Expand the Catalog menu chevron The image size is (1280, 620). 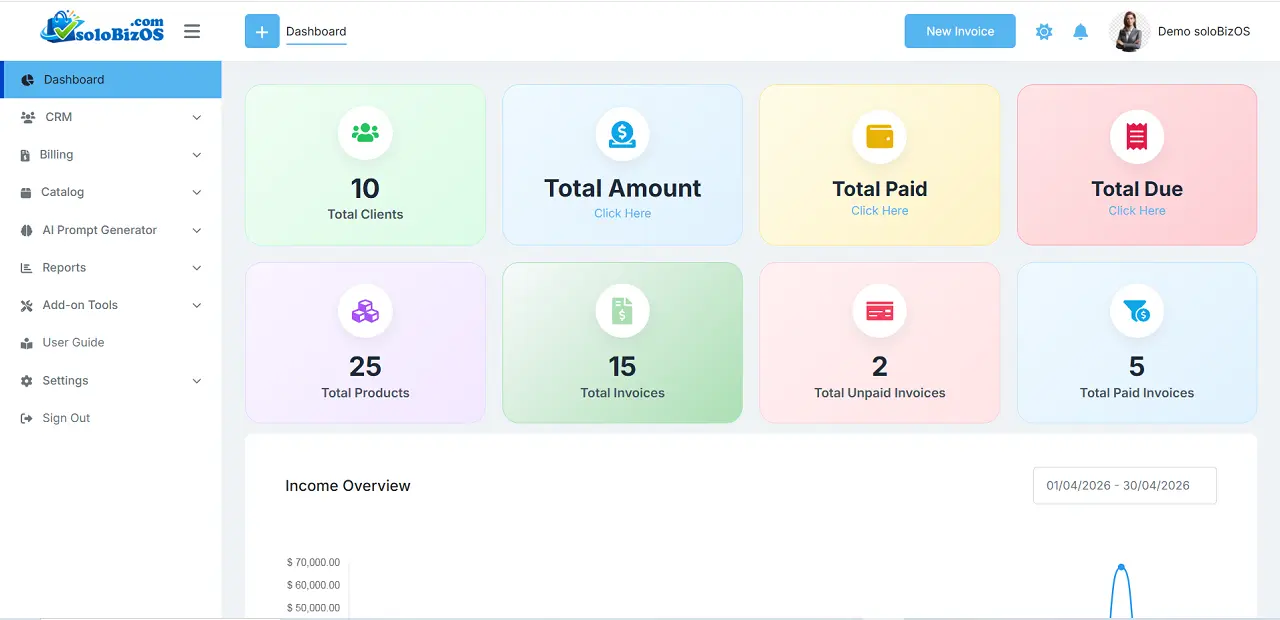[x=196, y=192]
